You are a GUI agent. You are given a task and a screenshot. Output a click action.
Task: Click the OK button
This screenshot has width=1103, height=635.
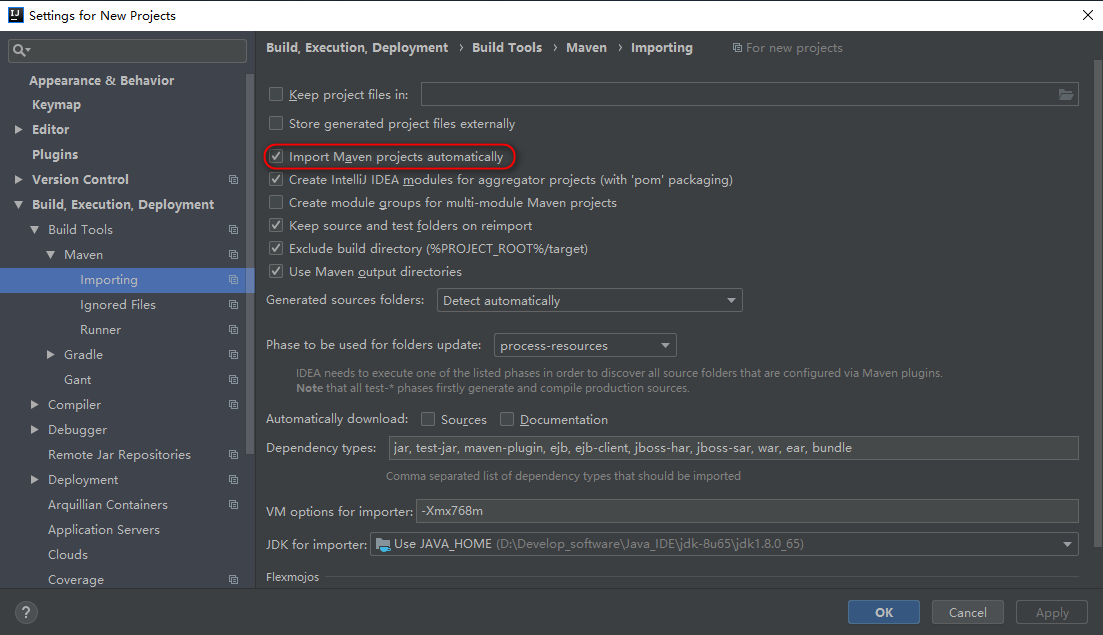pyautogui.click(x=884, y=612)
